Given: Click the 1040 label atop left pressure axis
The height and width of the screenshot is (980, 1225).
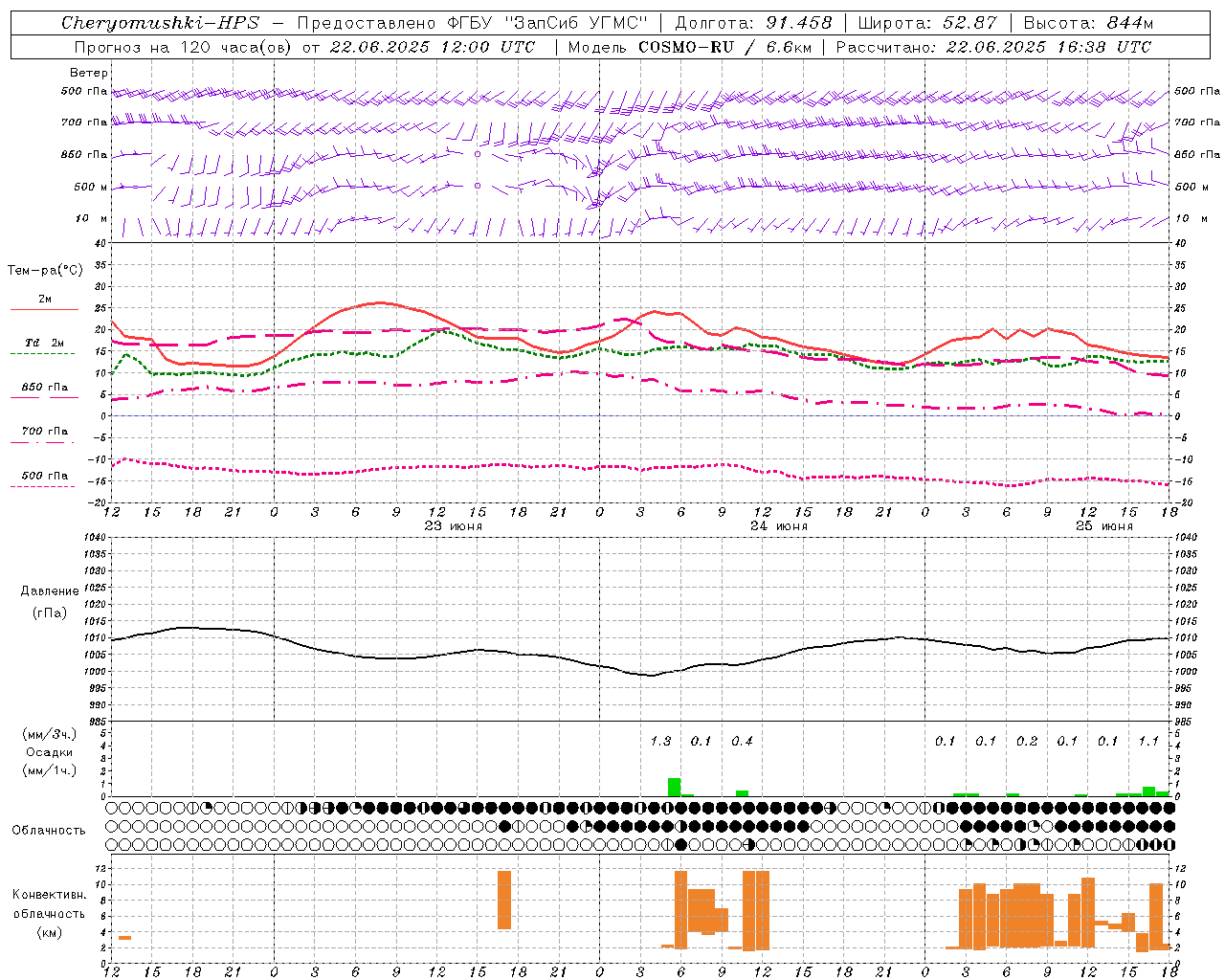Looking at the screenshot, I should [96, 537].
